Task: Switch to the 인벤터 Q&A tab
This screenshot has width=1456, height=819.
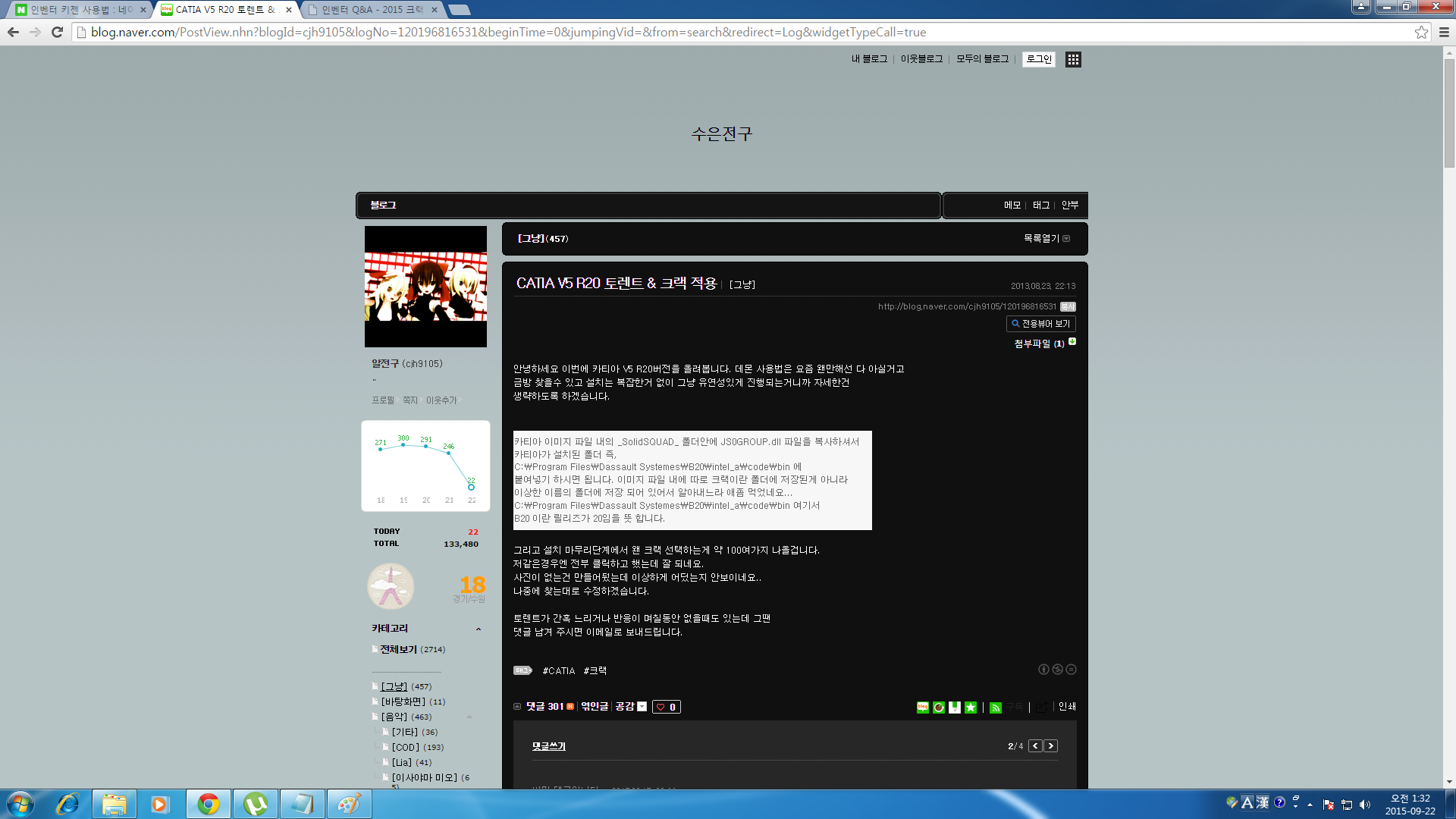Action: point(372,10)
